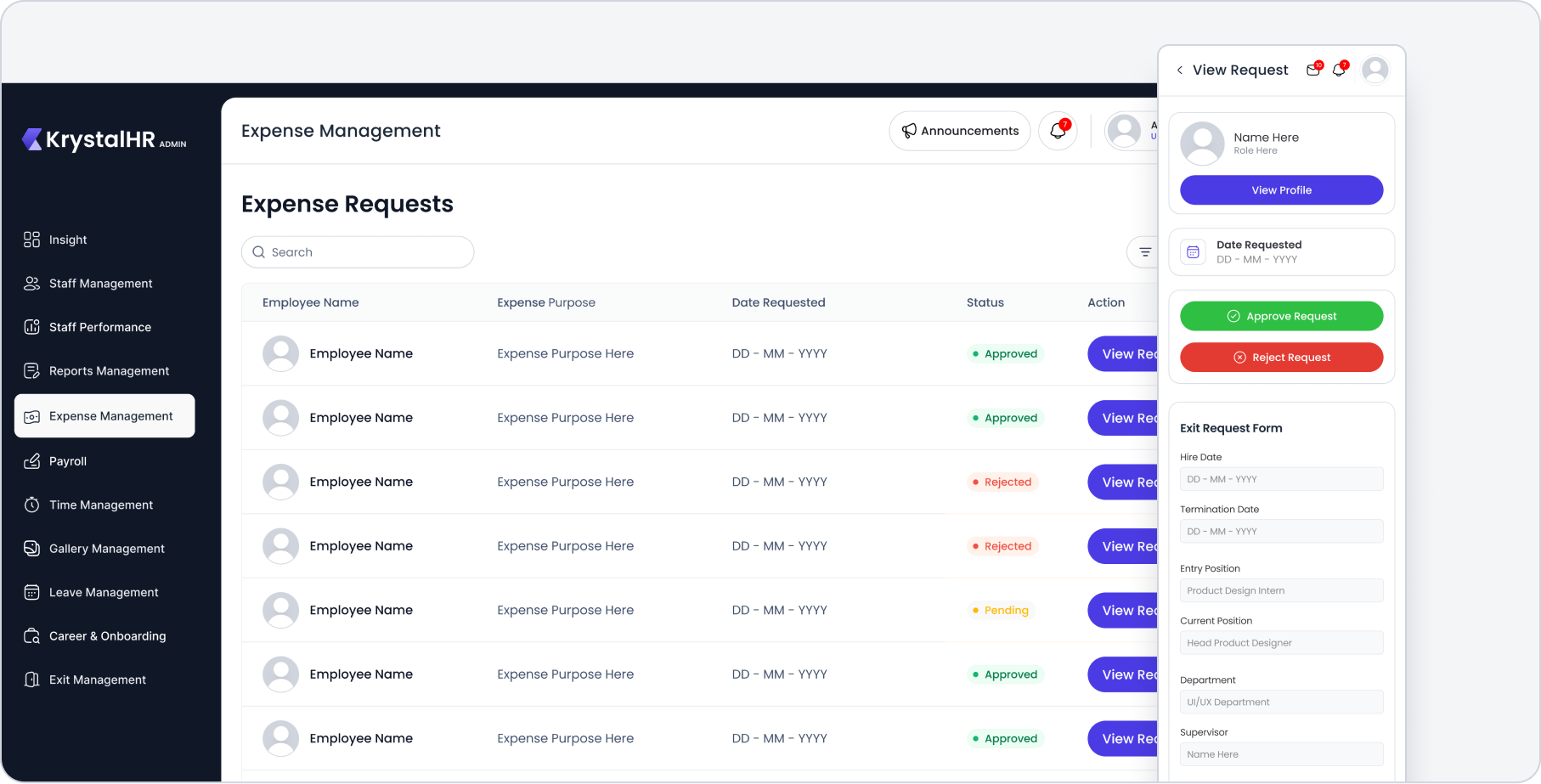Go to Staff Management section
Viewport: 1541px width, 784px height.
(100, 284)
